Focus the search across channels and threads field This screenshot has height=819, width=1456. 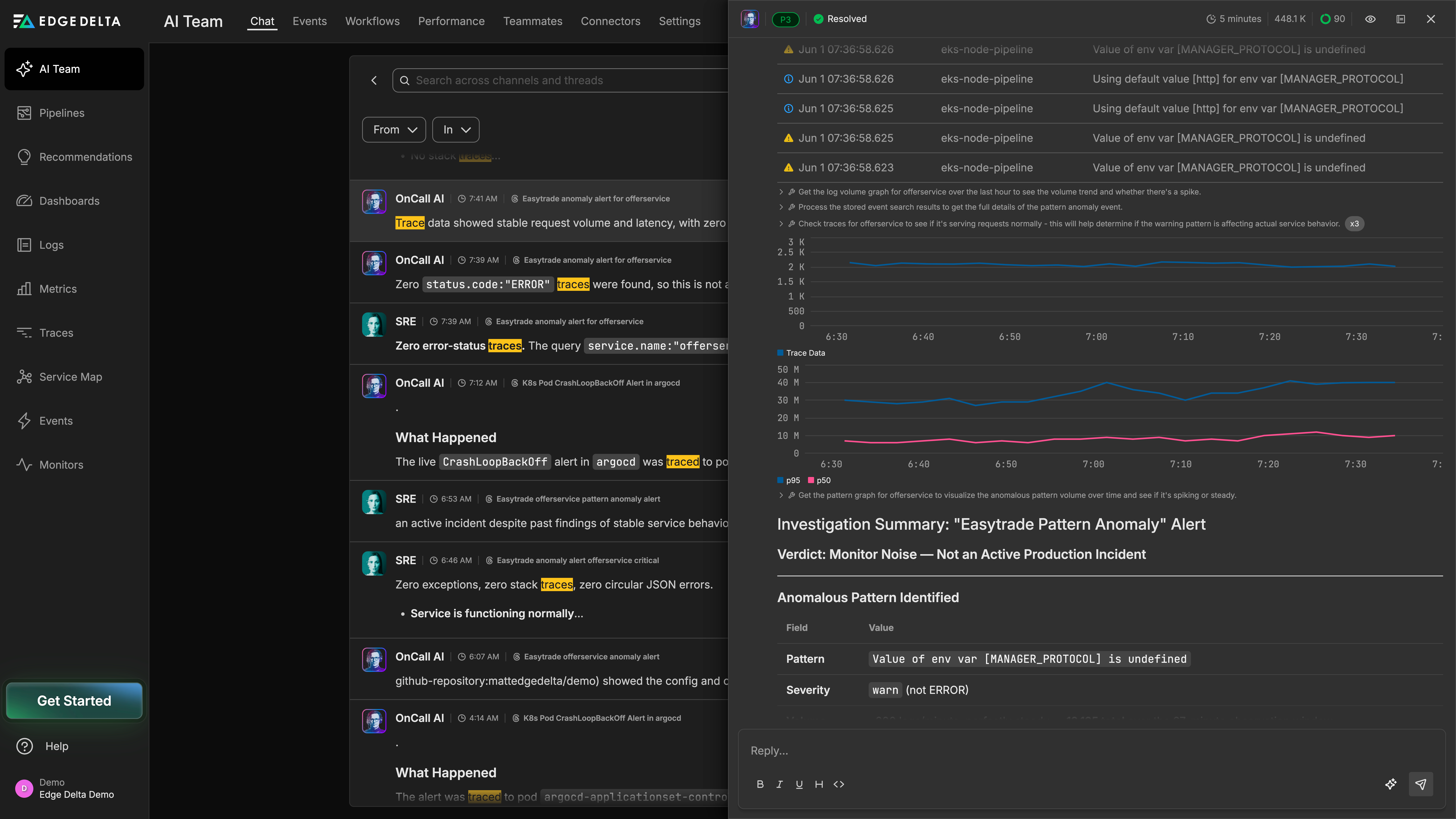pos(560,80)
